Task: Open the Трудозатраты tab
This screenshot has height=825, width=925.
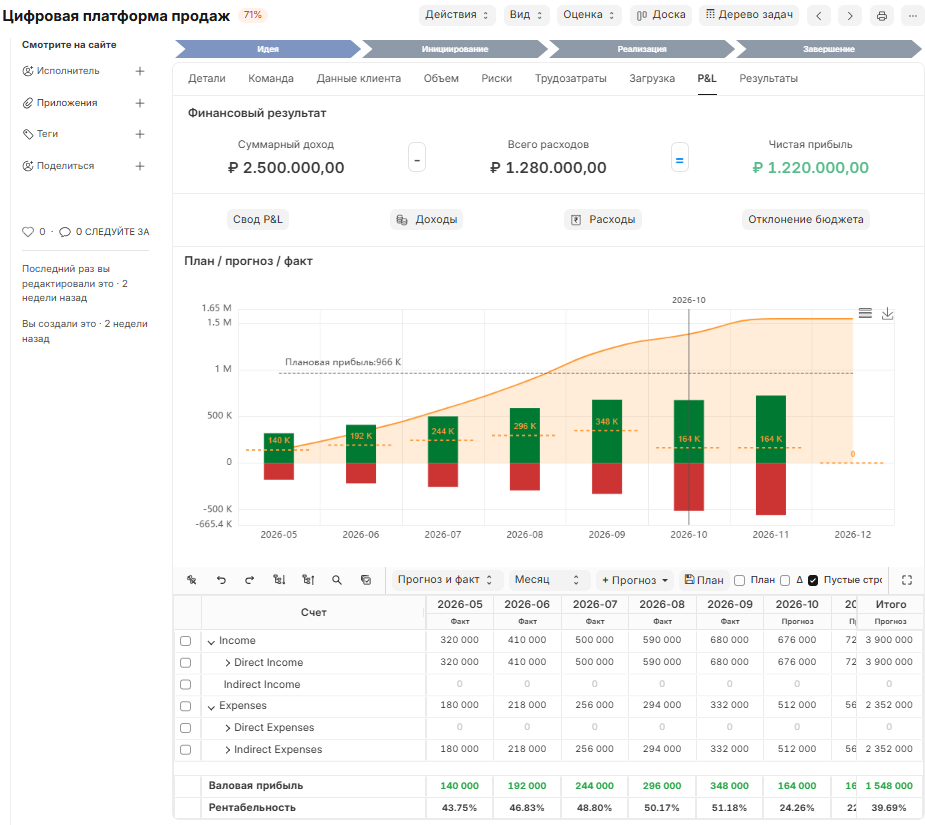Action: pyautogui.click(x=570, y=78)
